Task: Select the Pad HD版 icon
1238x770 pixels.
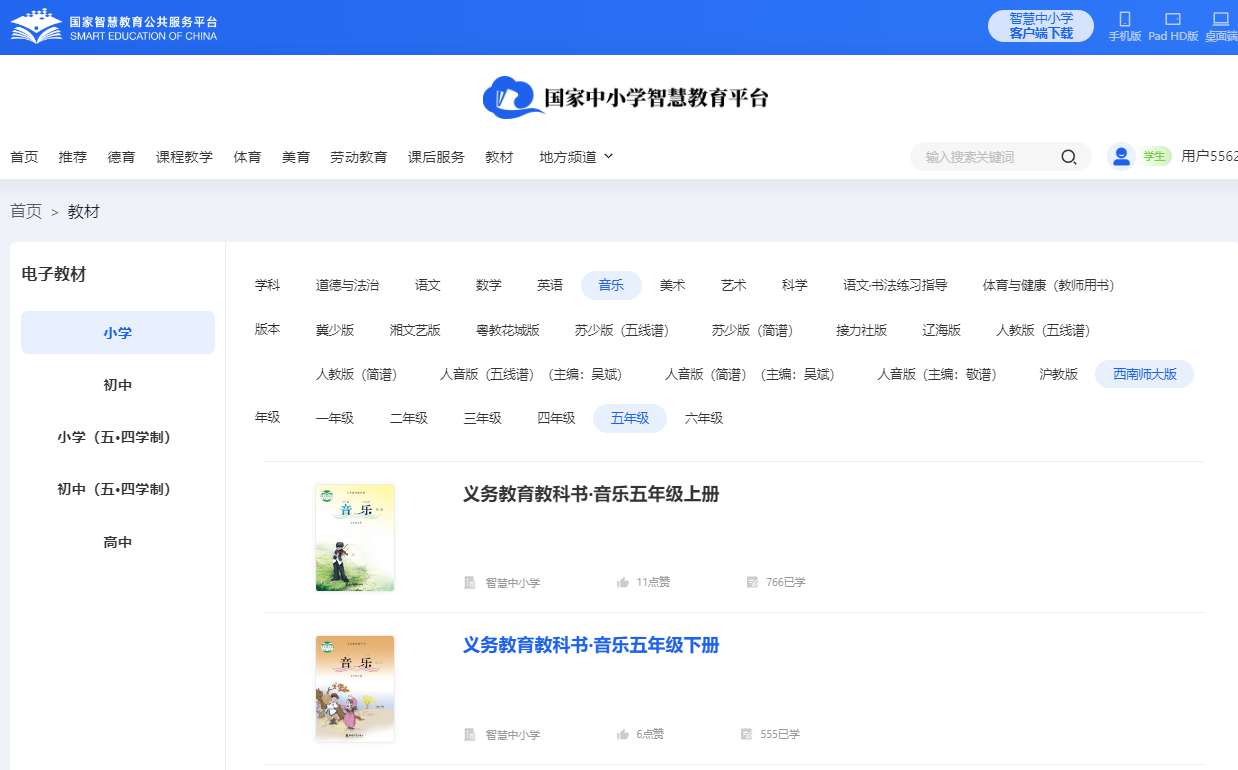Action: 1173,19
